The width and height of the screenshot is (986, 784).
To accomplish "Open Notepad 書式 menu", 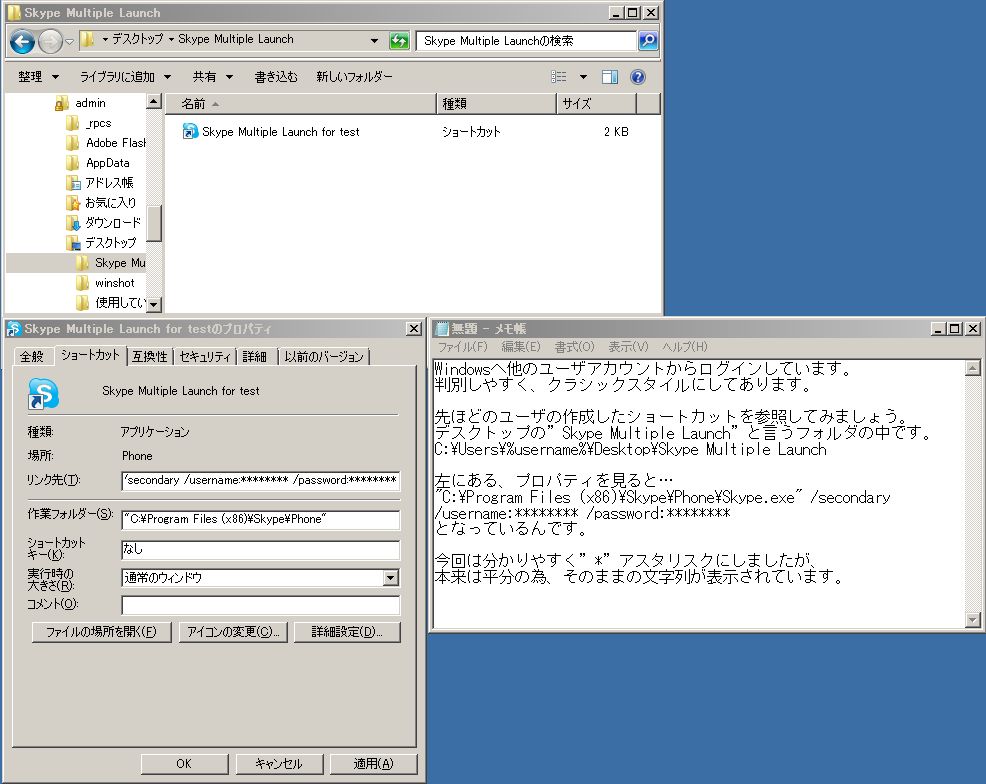I will 574,346.
